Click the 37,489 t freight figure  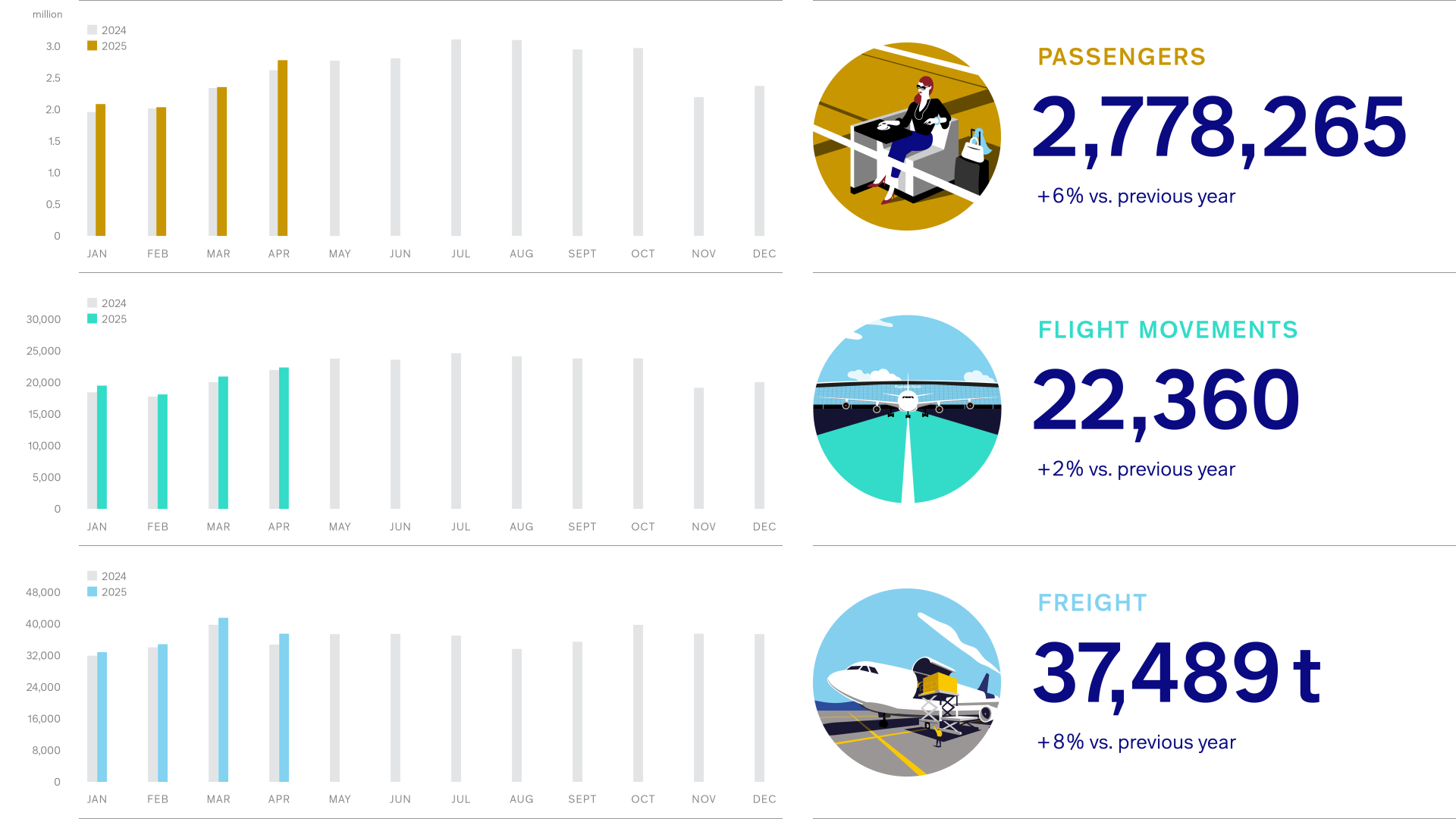tap(1177, 673)
